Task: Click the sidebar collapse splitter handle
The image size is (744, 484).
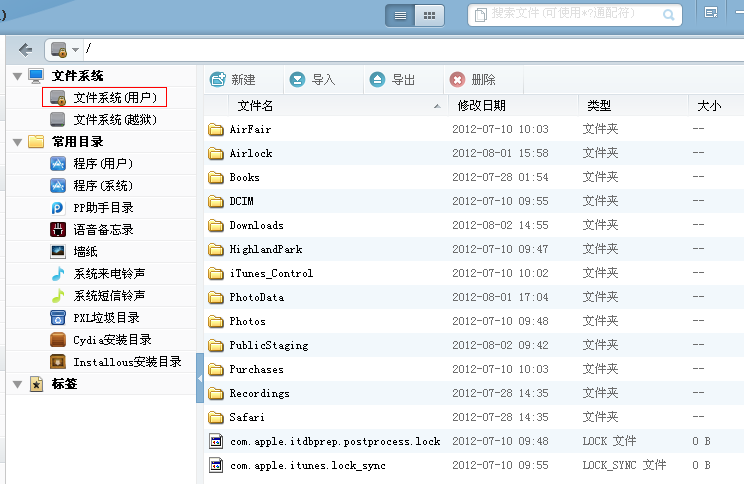Action: [x=199, y=380]
